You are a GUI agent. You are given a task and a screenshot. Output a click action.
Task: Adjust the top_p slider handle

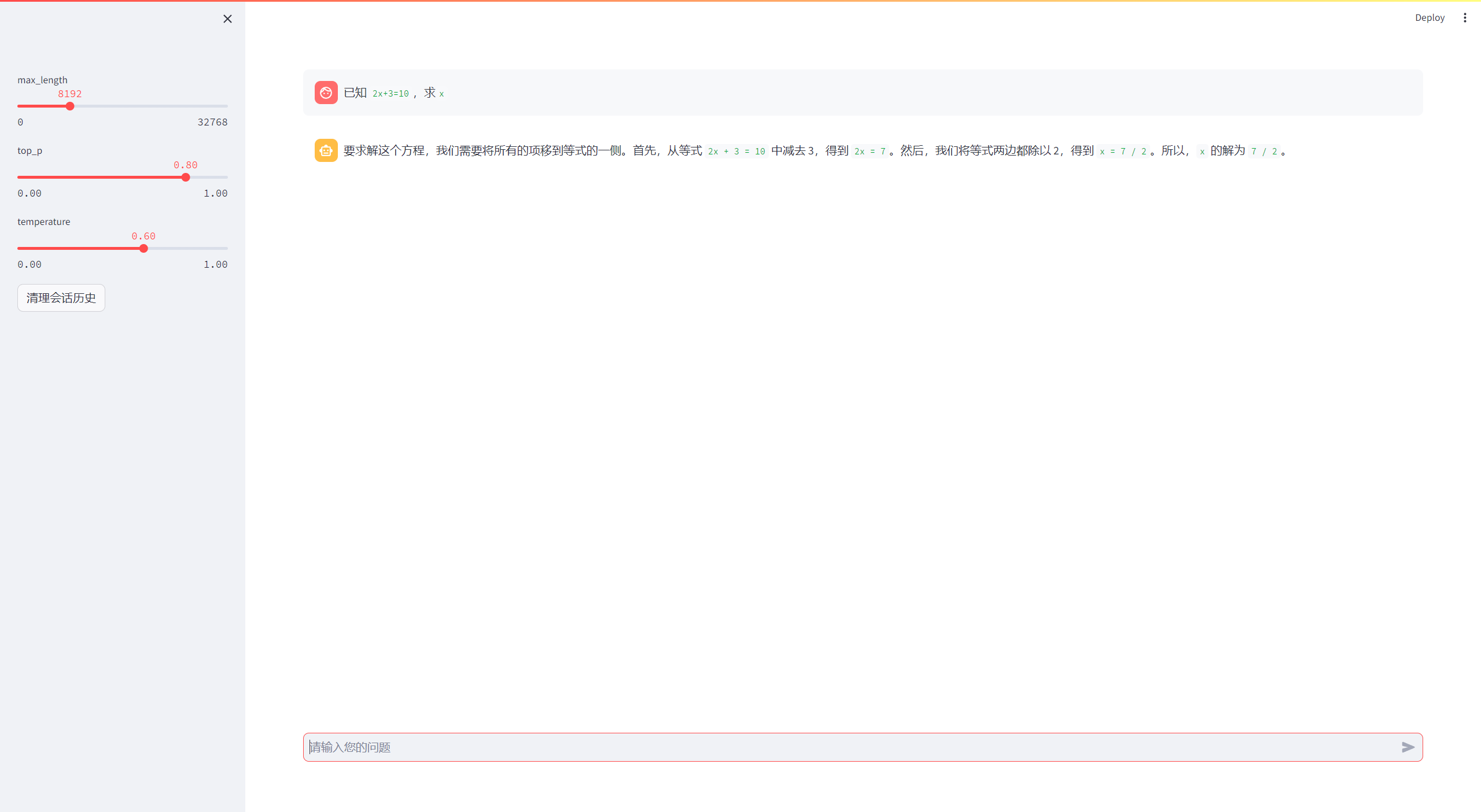(x=185, y=177)
